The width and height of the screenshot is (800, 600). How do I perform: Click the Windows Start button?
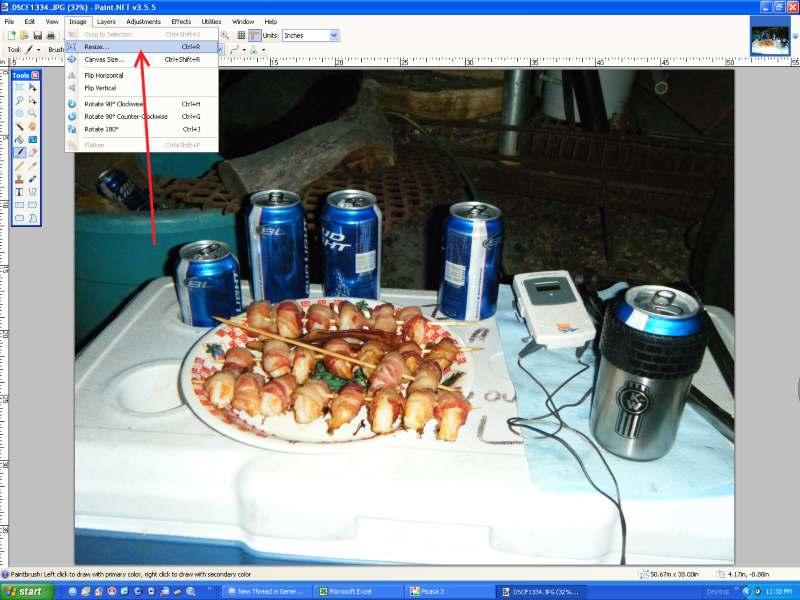[x=25, y=592]
